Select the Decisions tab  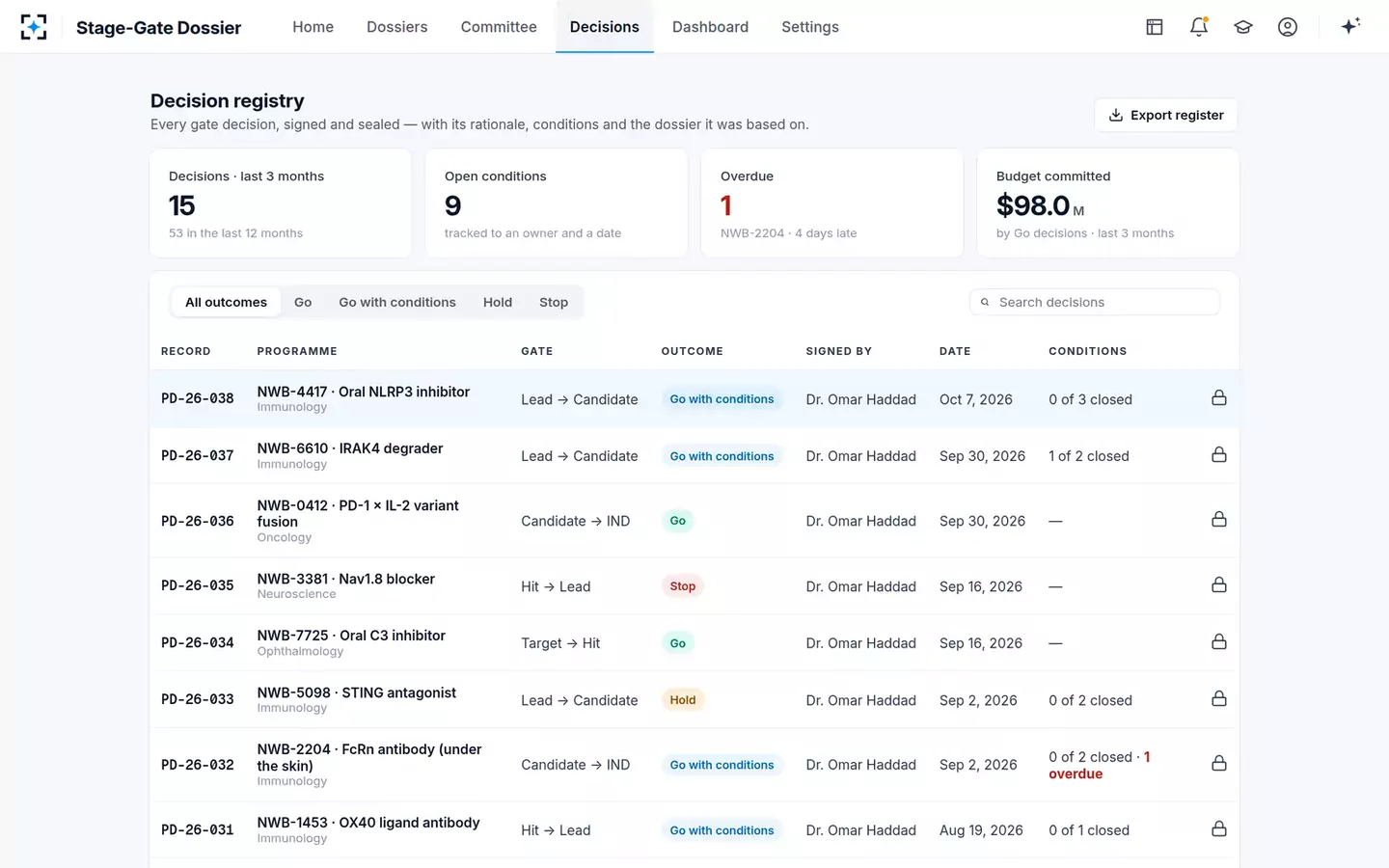point(605,27)
